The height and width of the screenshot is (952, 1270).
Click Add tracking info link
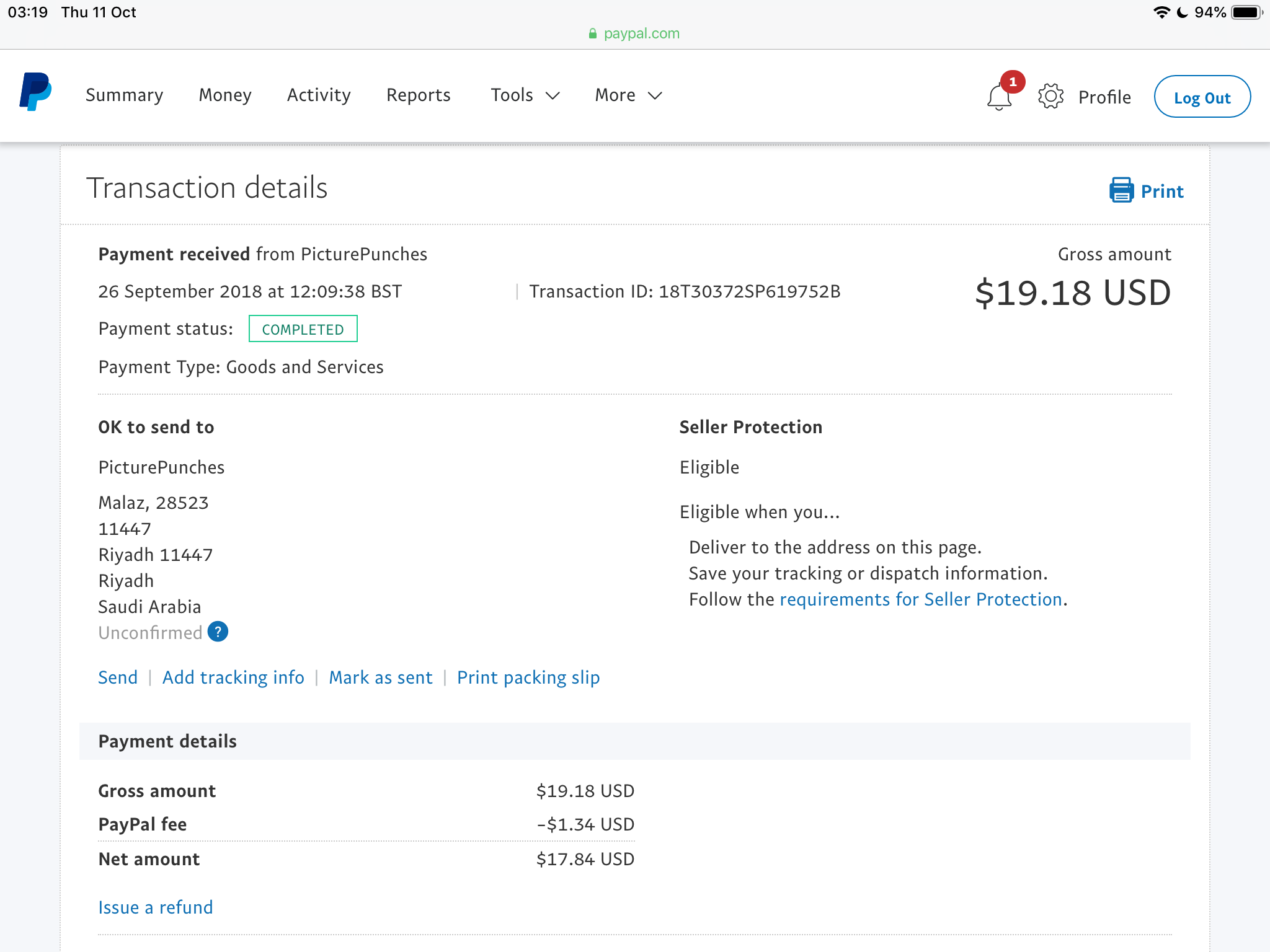click(233, 677)
